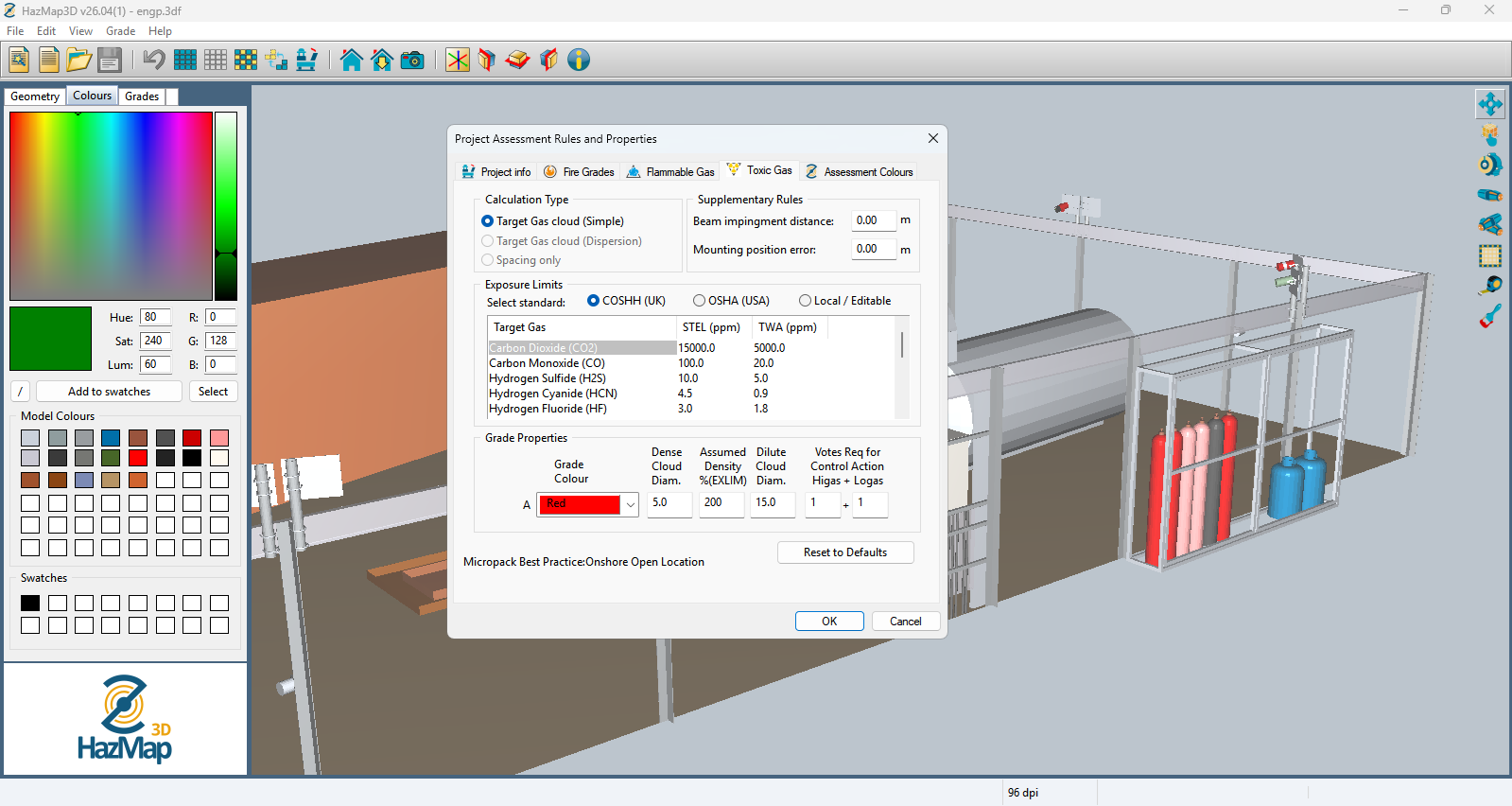Pick the blue model colour swatch
The image size is (1512, 806).
(x=111, y=438)
